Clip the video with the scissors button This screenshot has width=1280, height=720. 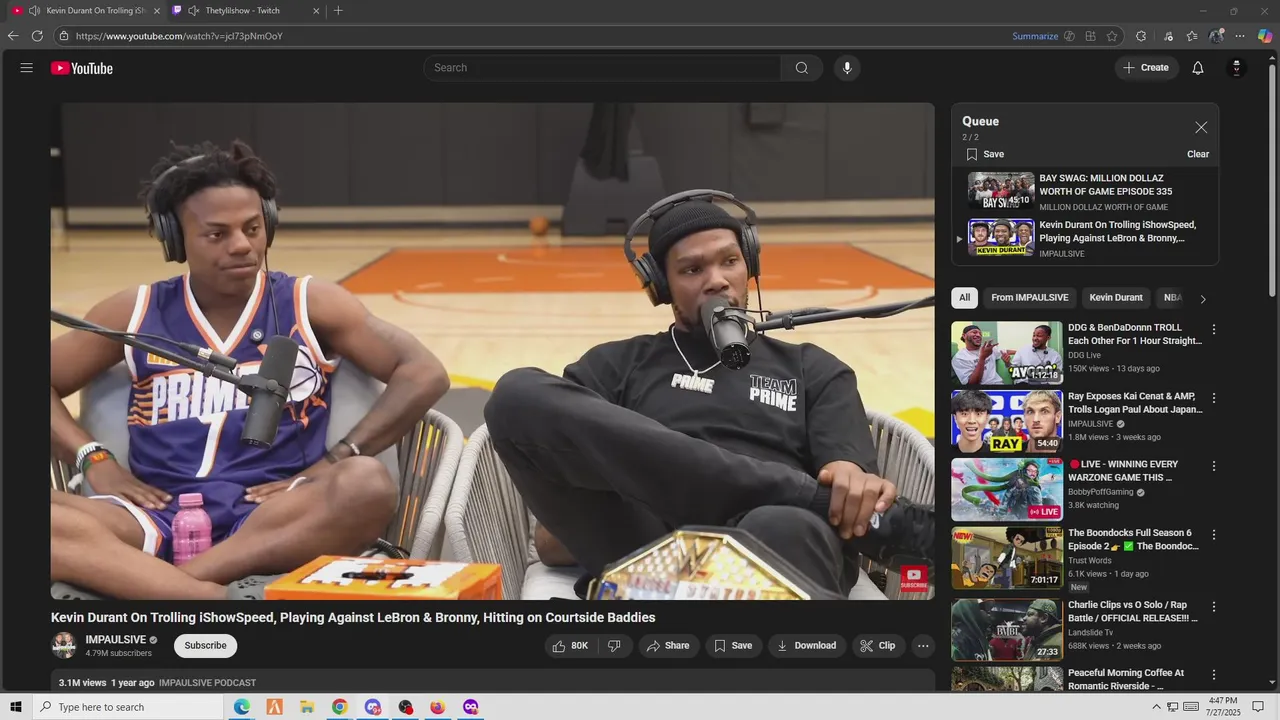click(878, 646)
